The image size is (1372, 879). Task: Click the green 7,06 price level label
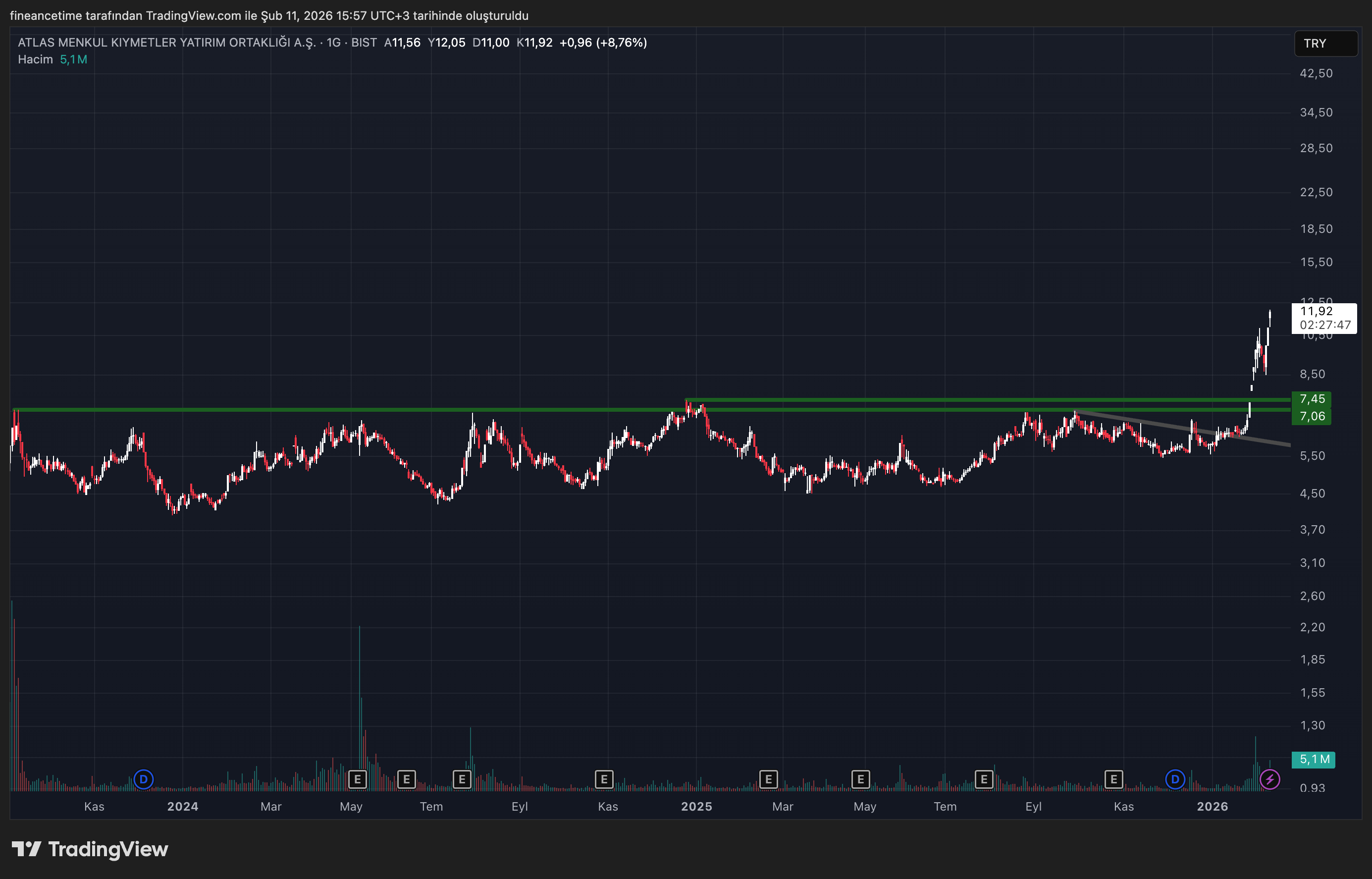pos(1312,417)
